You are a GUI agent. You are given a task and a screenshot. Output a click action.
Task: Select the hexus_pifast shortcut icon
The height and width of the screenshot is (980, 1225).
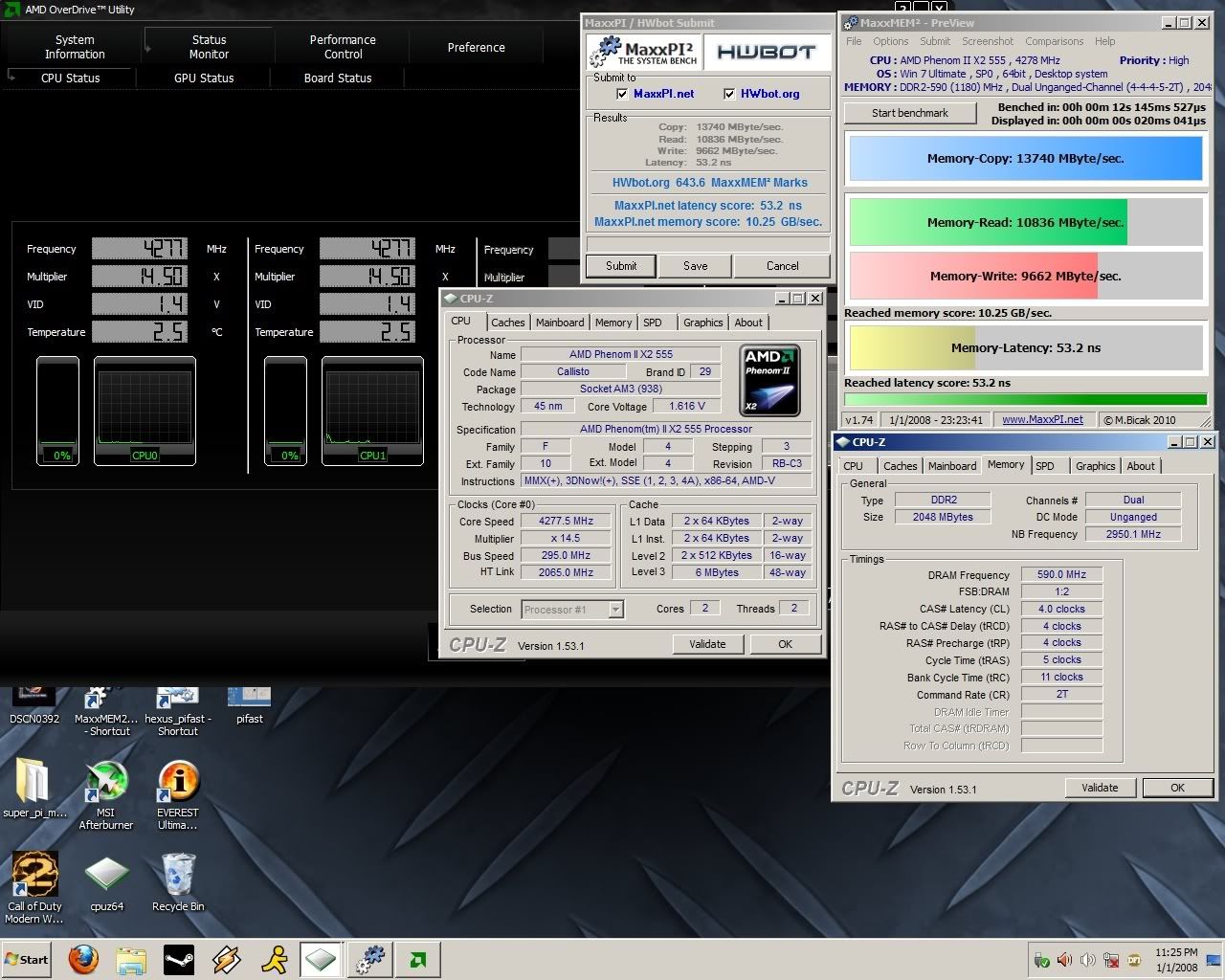click(178, 712)
